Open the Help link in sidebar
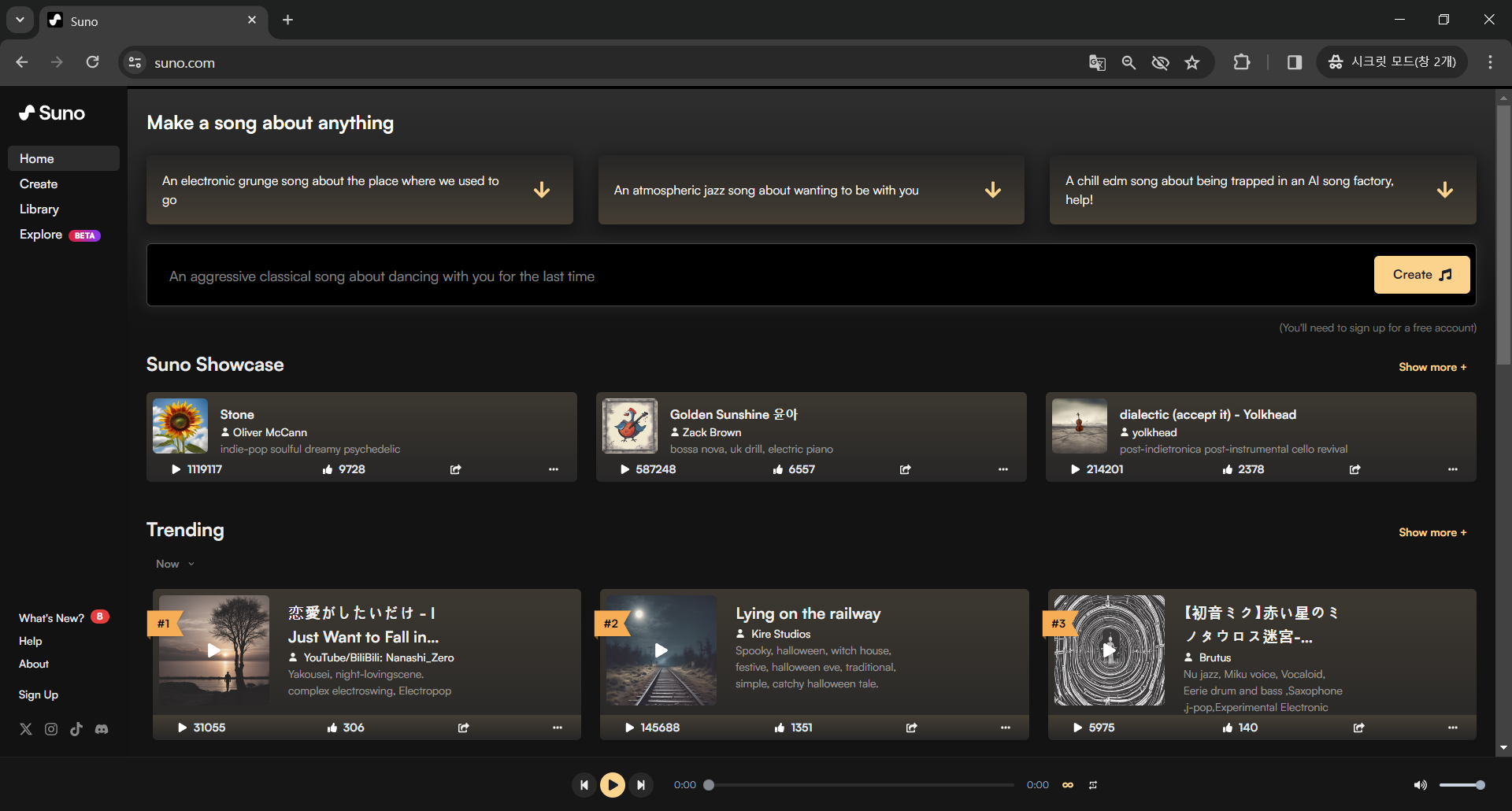This screenshot has height=811, width=1512. coord(31,641)
